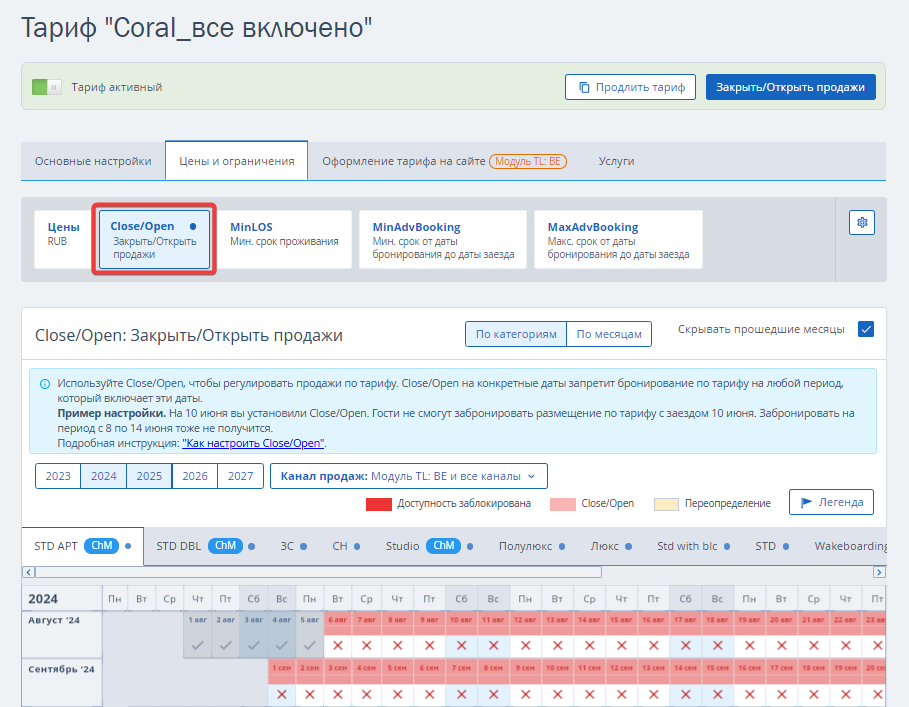Switch view to "По месяцам"
Image resolution: width=909 pixels, height=707 pixels.
(609, 334)
